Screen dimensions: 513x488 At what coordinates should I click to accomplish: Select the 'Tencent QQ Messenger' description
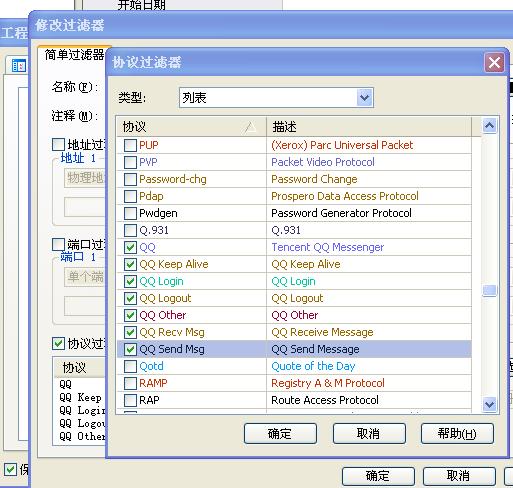pos(328,247)
